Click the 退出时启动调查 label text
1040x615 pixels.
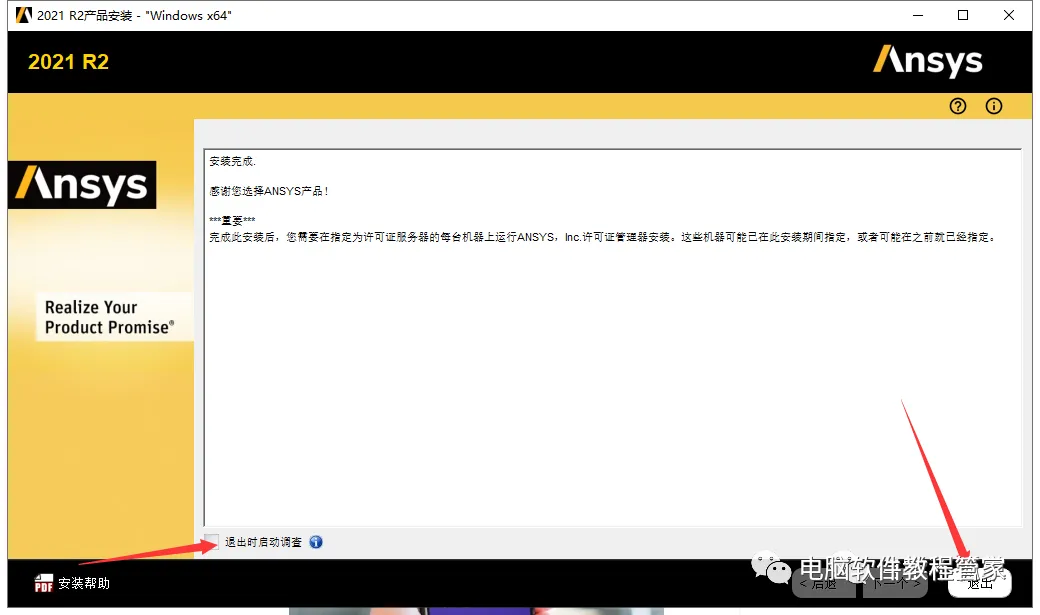pyautogui.click(x=263, y=542)
